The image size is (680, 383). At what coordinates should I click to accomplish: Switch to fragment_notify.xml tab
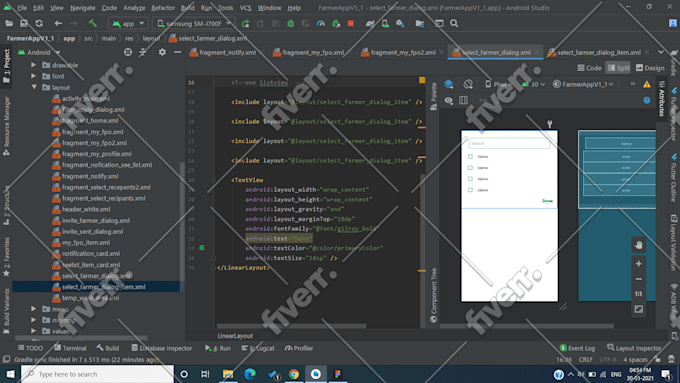click(227, 52)
